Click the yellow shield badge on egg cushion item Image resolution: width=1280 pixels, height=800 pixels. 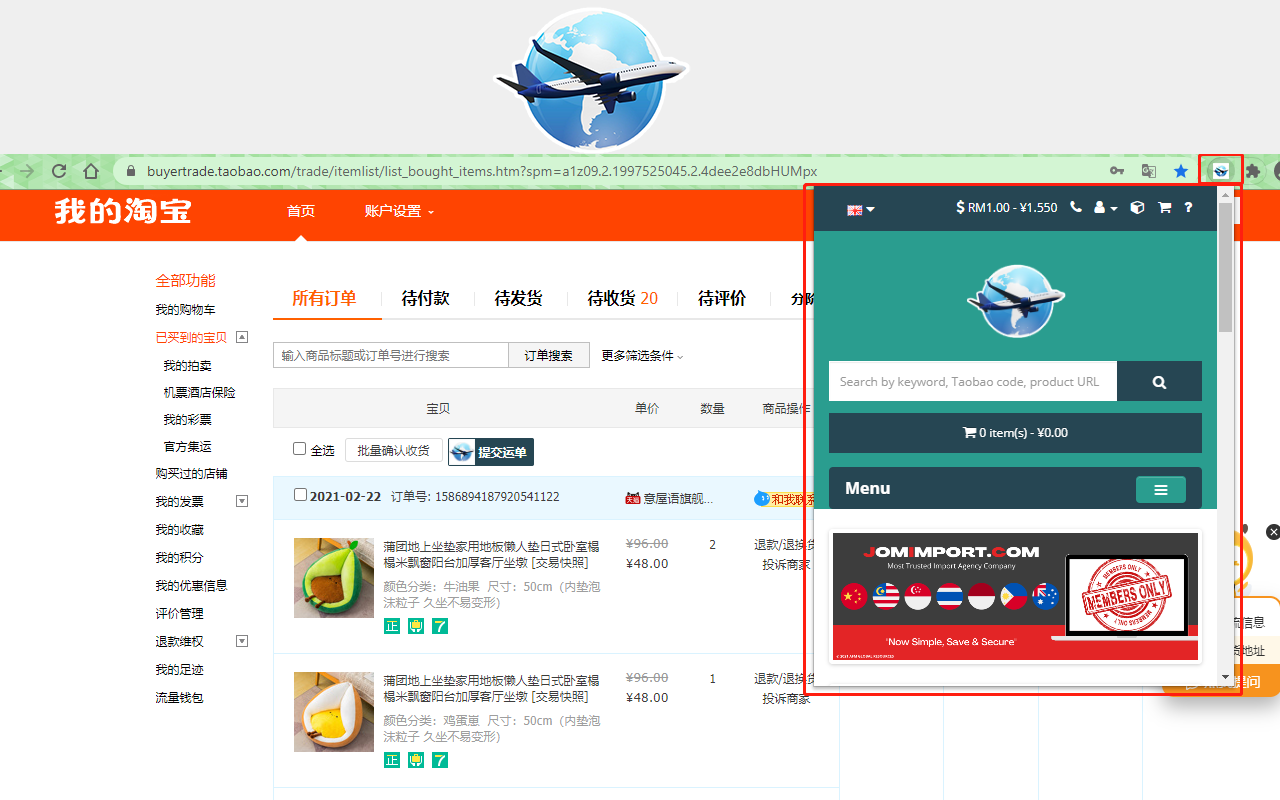(x=416, y=760)
